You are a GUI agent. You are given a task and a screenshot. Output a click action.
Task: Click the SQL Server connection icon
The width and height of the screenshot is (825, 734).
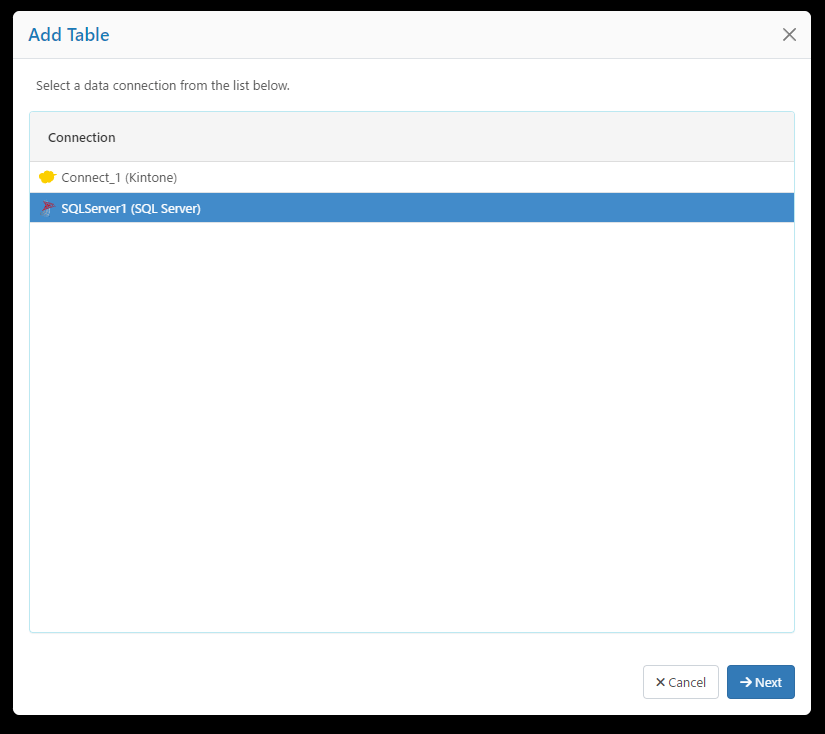tap(46, 208)
